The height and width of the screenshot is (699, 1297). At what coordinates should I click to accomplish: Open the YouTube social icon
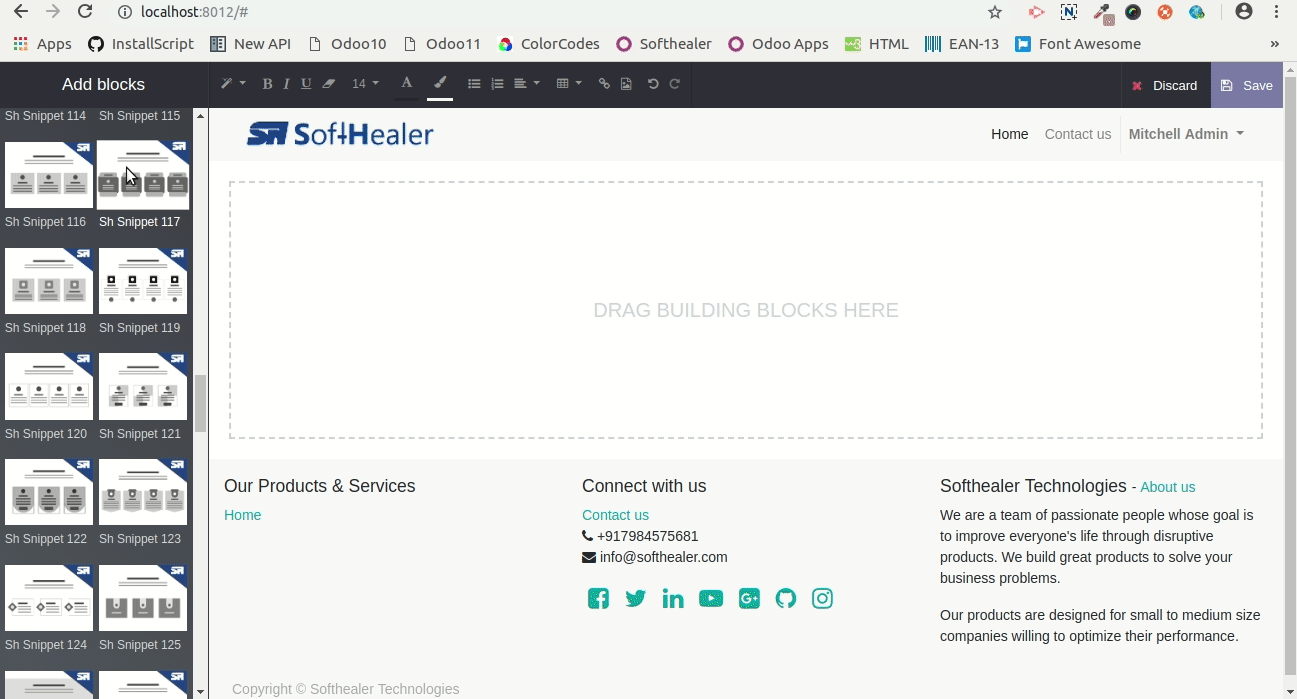pos(711,599)
